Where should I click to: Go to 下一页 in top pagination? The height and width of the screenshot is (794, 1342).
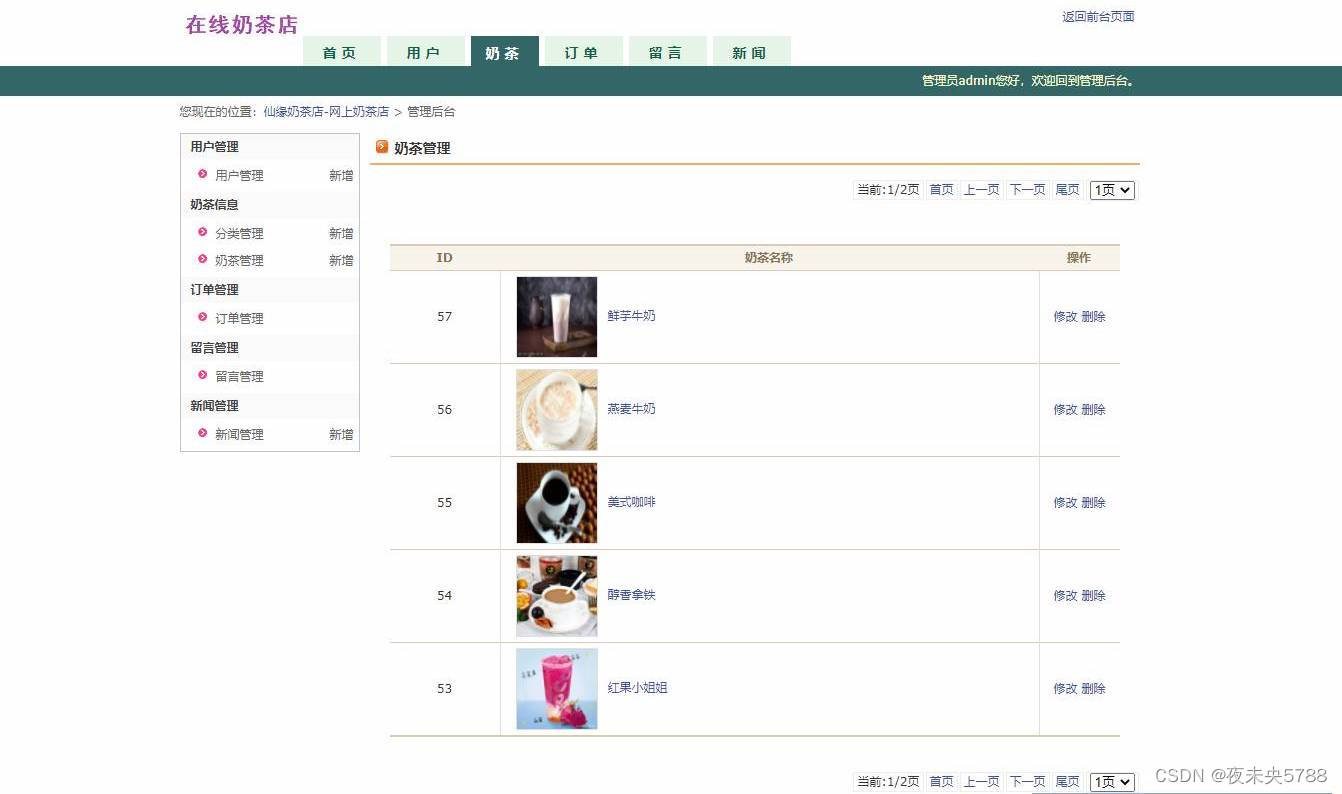(x=1027, y=189)
